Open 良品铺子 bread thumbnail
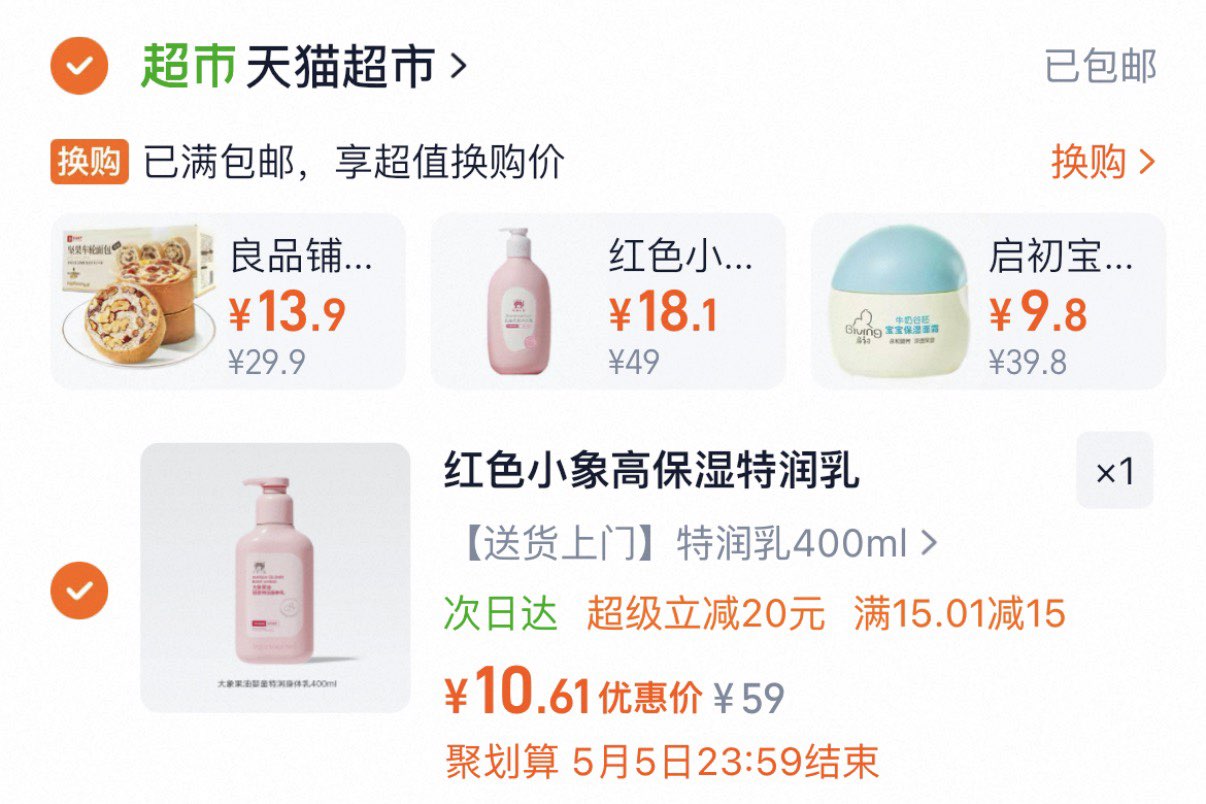Viewport: 1206px width, 804px height. (x=134, y=300)
